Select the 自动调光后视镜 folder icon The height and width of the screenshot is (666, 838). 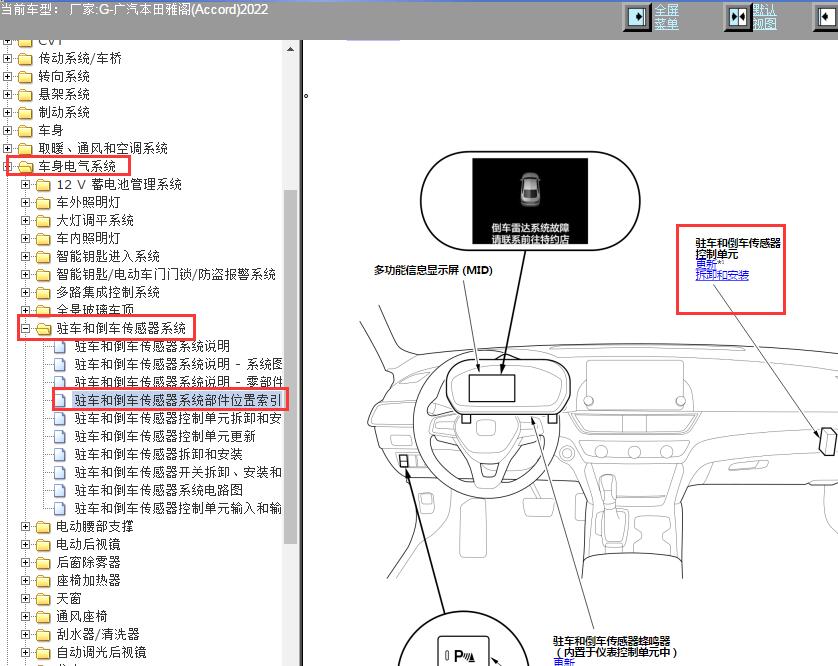tap(43, 653)
